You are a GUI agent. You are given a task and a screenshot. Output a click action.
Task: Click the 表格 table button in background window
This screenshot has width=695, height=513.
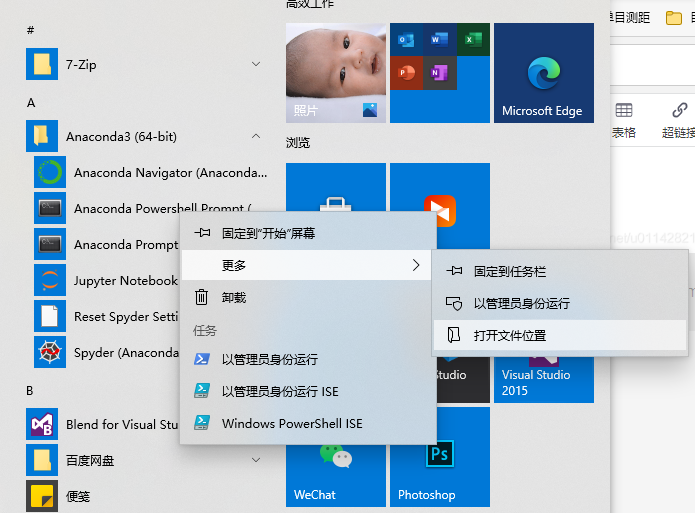tap(624, 121)
